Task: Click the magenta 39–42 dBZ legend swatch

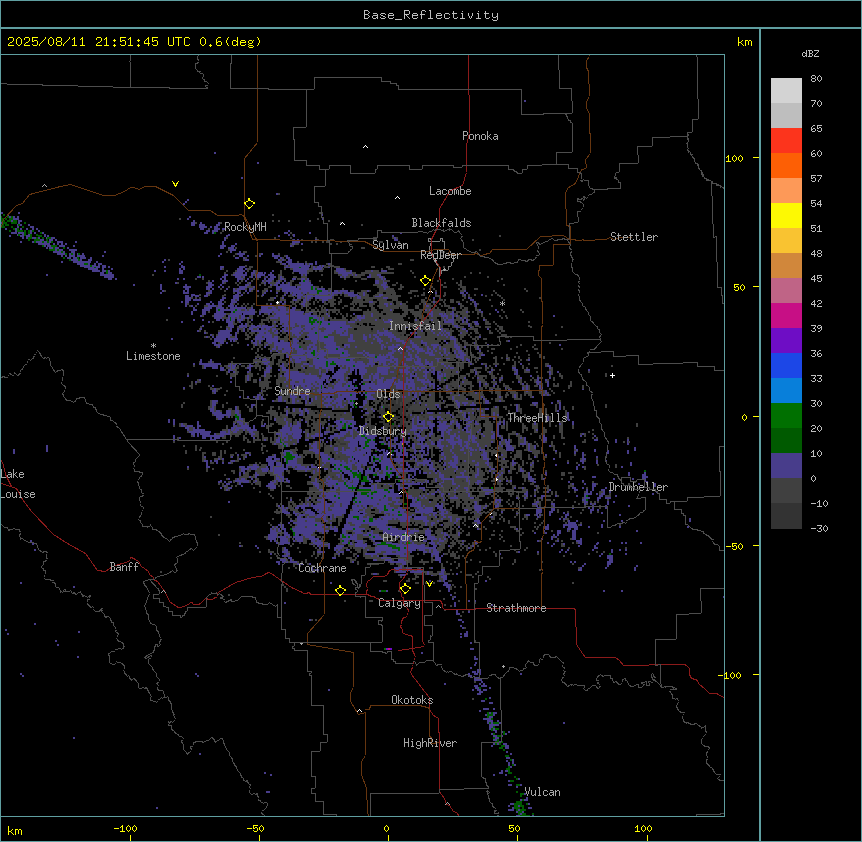Action: [x=786, y=316]
